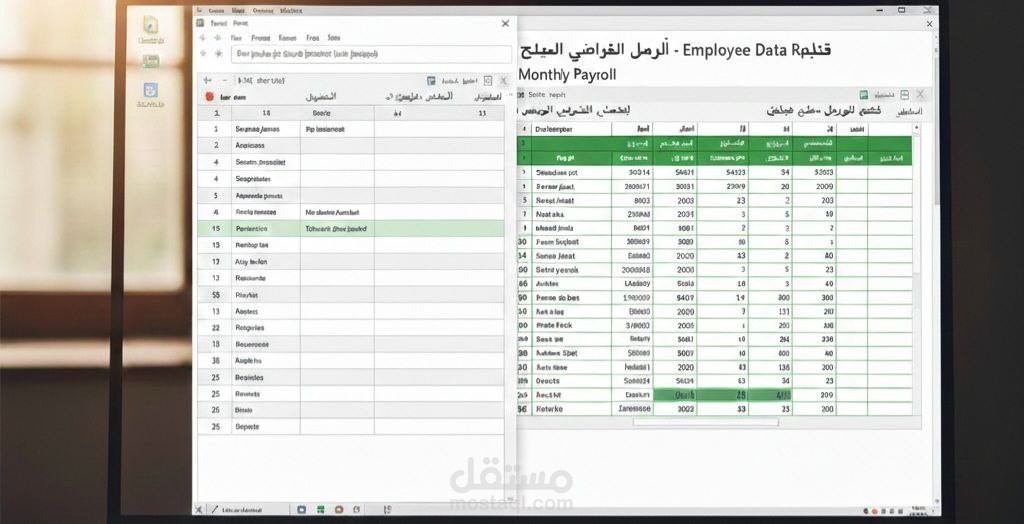
Task: Click the 'Boore' column header in left table
Action: [x=321, y=113]
